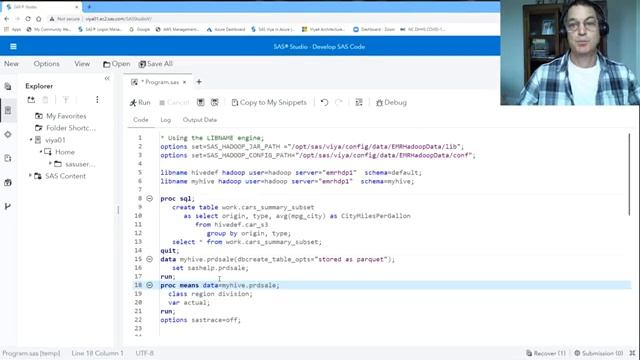Open the SAS Studio hamburger menu

coord(13,47)
